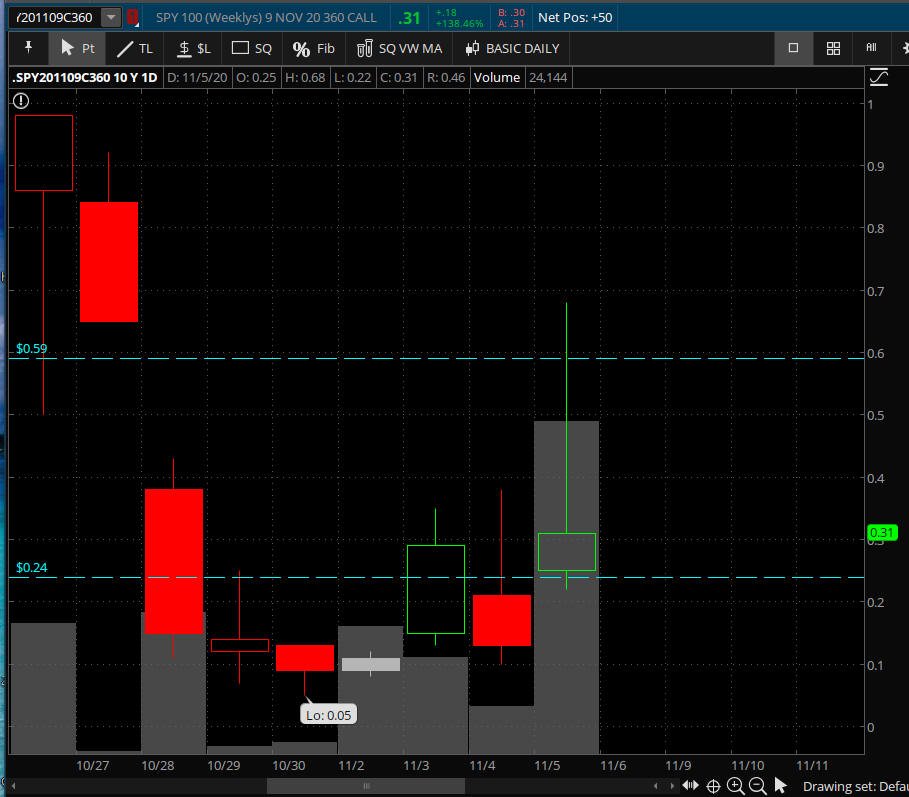The width and height of the screenshot is (909, 797).
Task: Switch to four-chart grid layout
Action: click(x=833, y=48)
